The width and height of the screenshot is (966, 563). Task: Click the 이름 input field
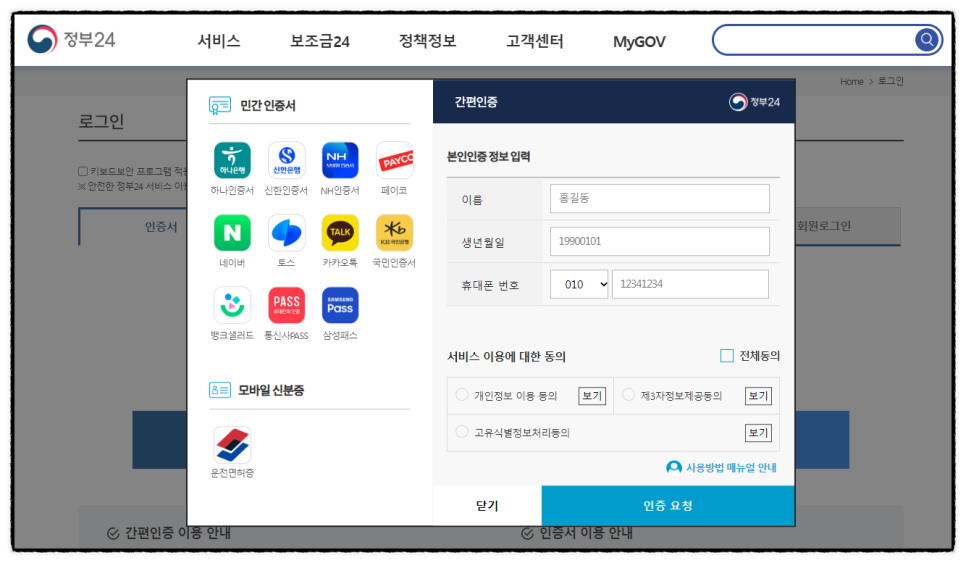coord(659,198)
